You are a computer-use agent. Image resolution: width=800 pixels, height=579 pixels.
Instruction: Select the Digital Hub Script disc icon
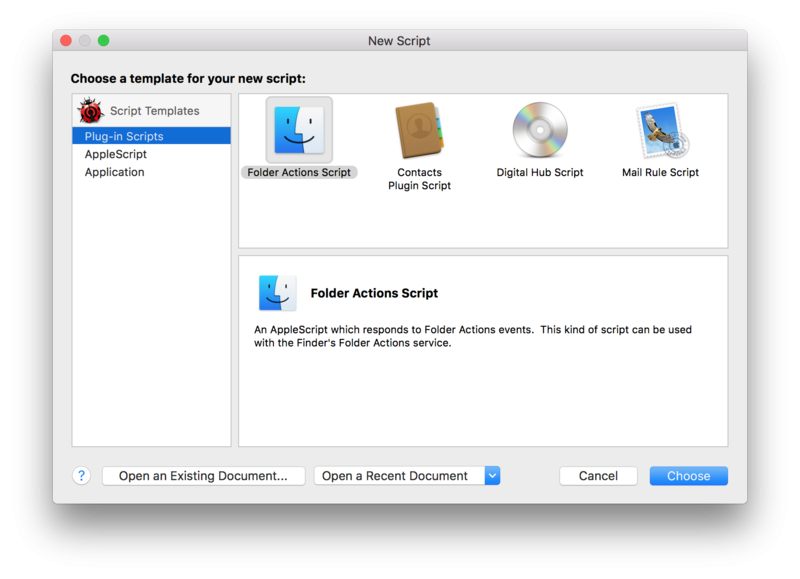tap(540, 130)
